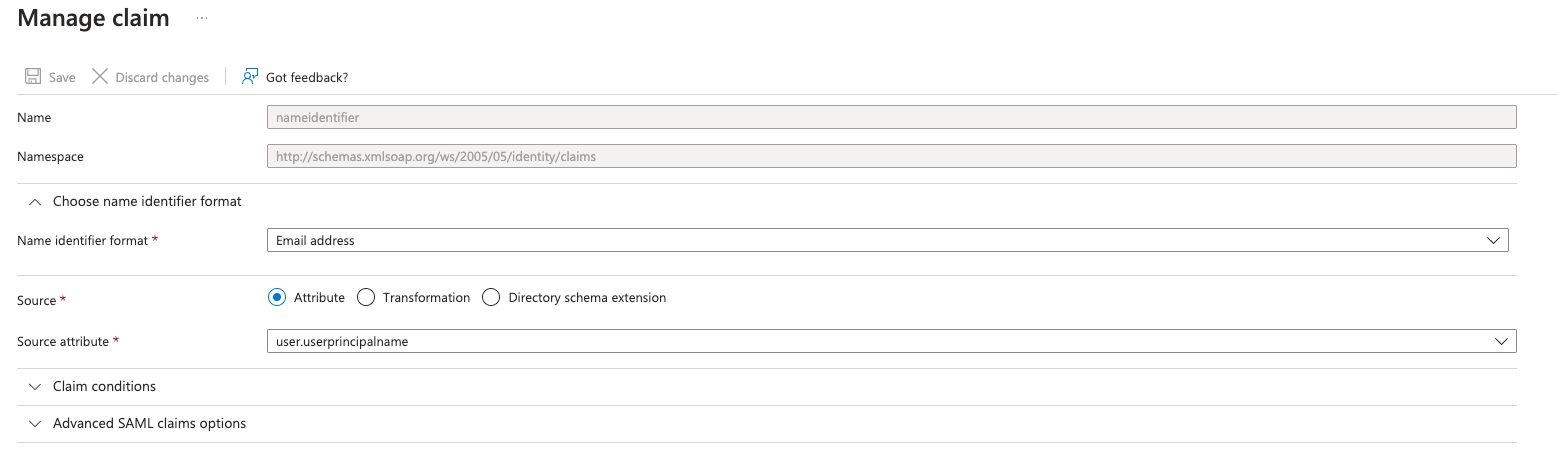This screenshot has width=1558, height=476.
Task: Expand Advanced SAML claims options
Action: (36, 424)
